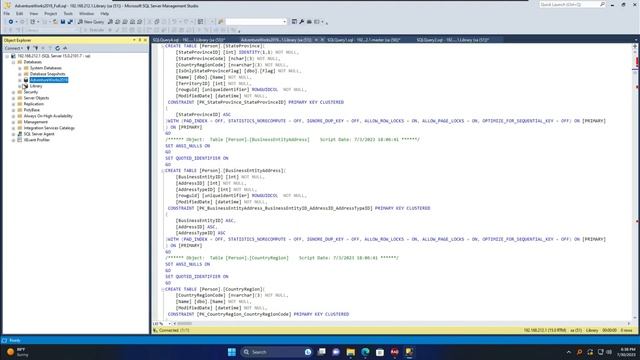Open the Project menu
640x360 pixels.
pyautogui.click(x=51, y=13)
